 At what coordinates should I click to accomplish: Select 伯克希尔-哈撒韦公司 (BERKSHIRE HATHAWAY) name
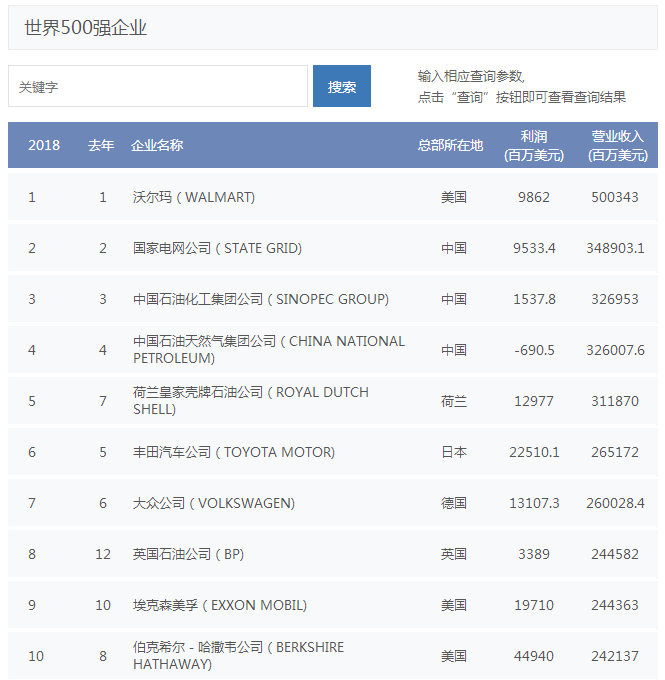pyautogui.click(x=239, y=655)
